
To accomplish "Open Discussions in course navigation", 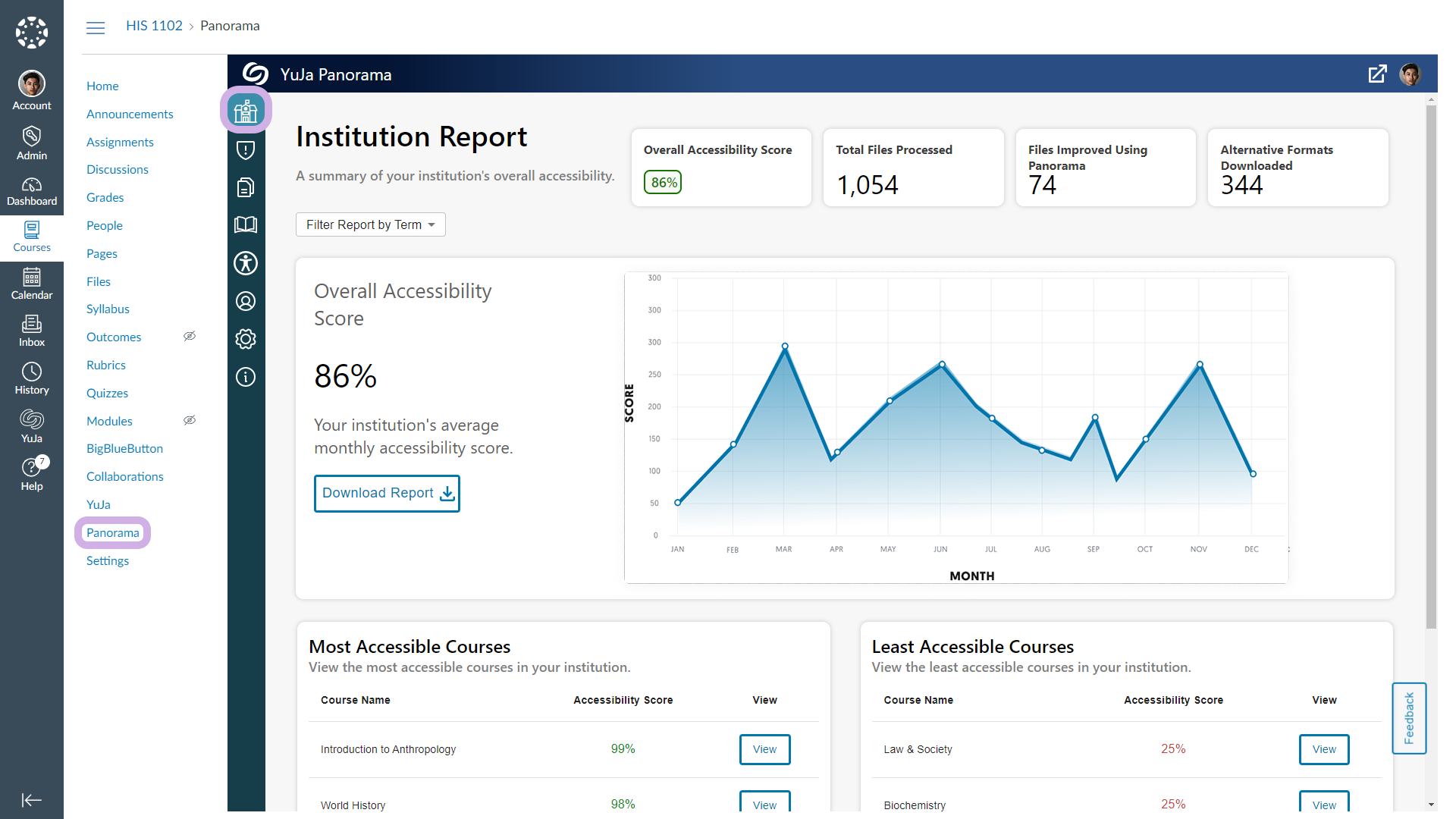I will (x=118, y=169).
